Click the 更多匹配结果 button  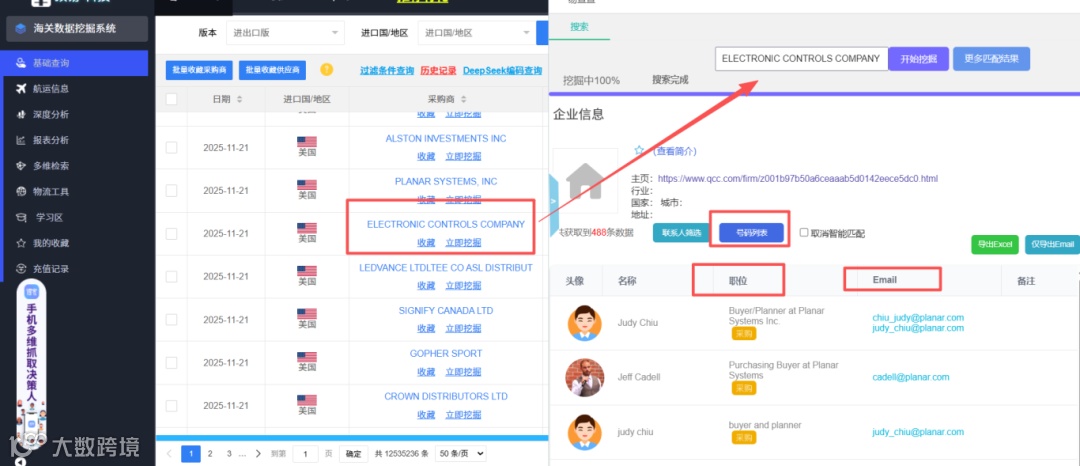click(x=992, y=59)
